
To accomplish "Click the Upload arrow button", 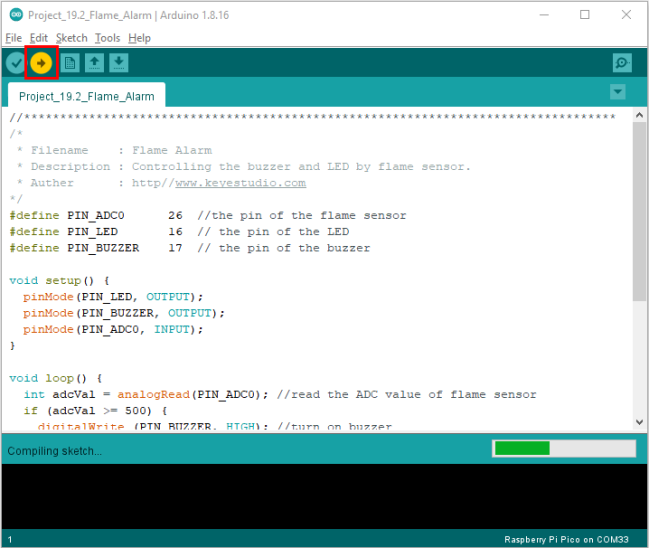I will pyautogui.click(x=41, y=63).
